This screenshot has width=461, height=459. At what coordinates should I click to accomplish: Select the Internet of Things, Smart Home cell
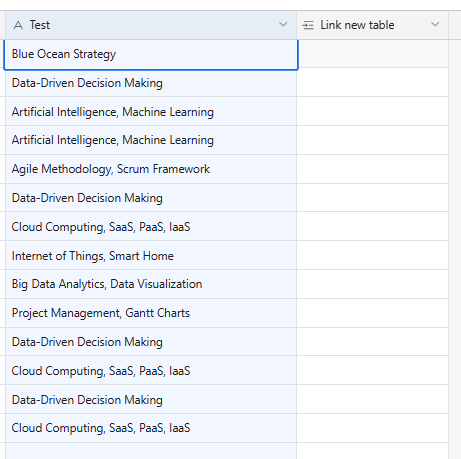(x=151, y=256)
